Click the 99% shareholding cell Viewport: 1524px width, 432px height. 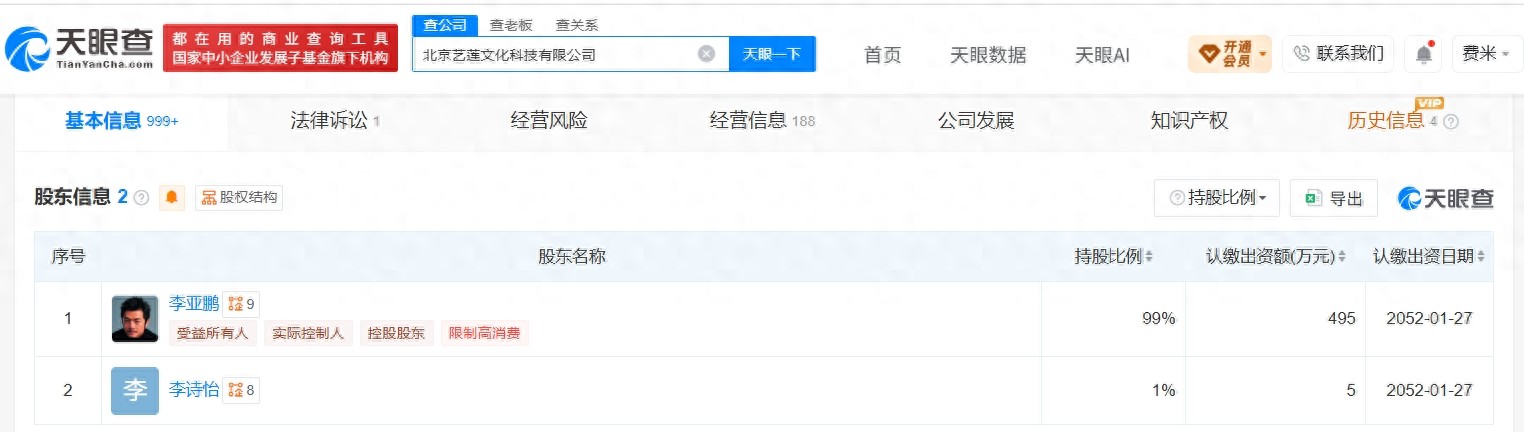(x=1113, y=319)
